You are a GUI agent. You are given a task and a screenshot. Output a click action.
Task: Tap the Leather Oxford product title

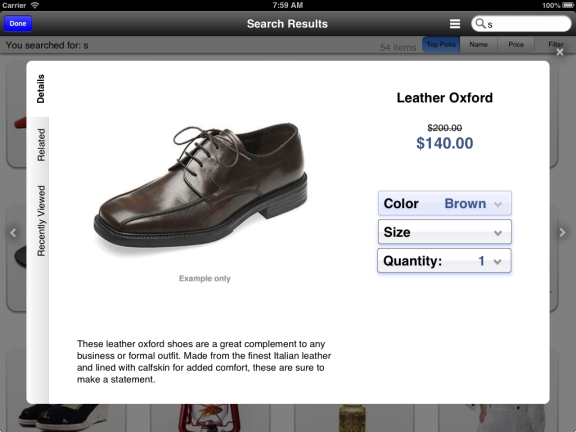(444, 98)
